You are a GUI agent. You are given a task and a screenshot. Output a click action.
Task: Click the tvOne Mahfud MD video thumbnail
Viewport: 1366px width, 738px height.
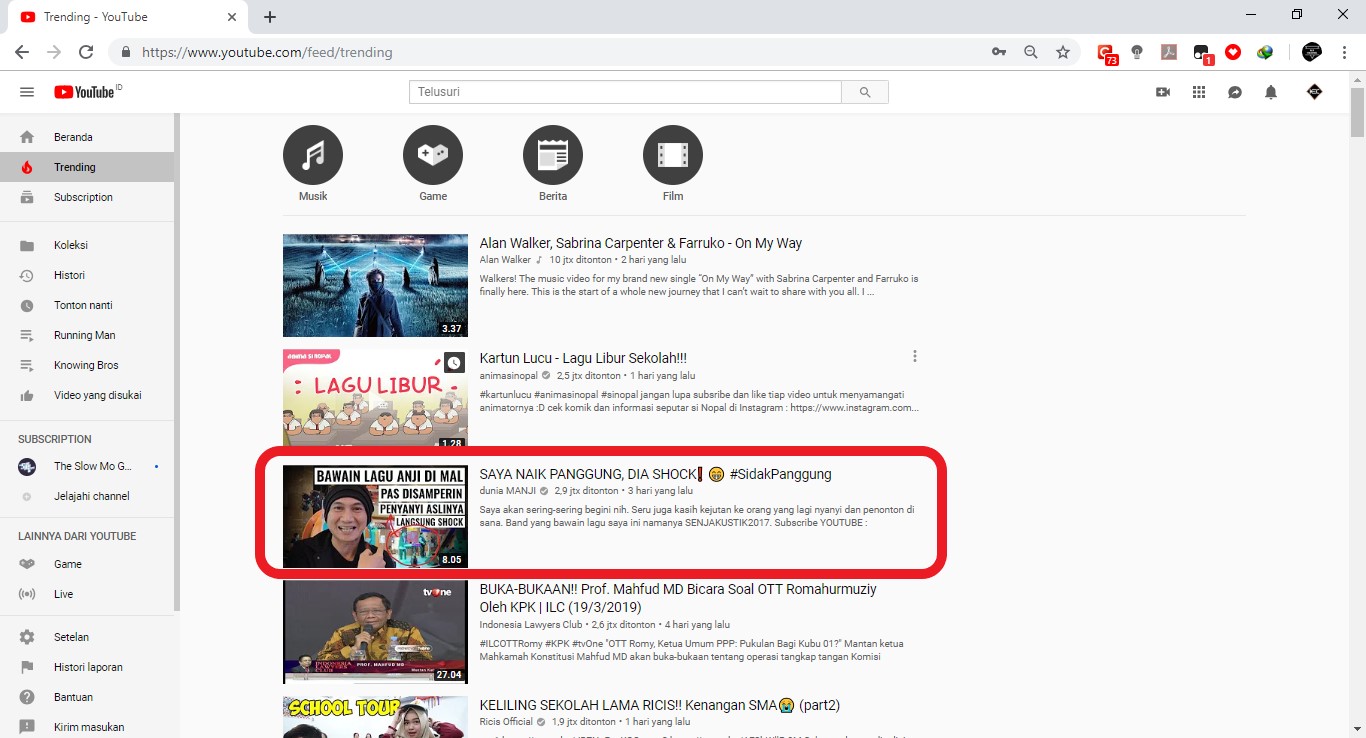pos(375,632)
